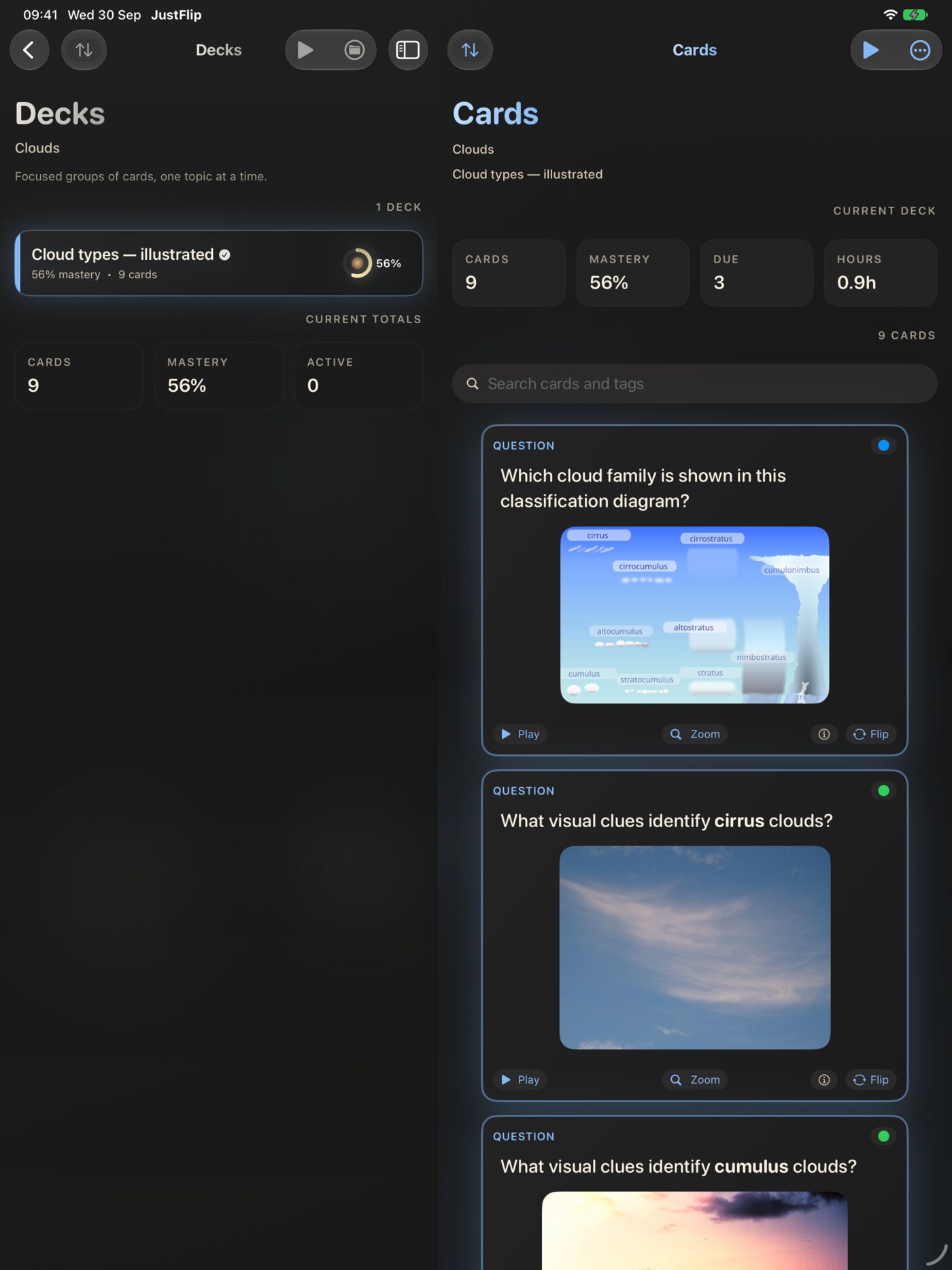Screen dimensions: 952x1270
Task: Tap the Cards 9 tile under Current Deck
Action: tap(509, 273)
